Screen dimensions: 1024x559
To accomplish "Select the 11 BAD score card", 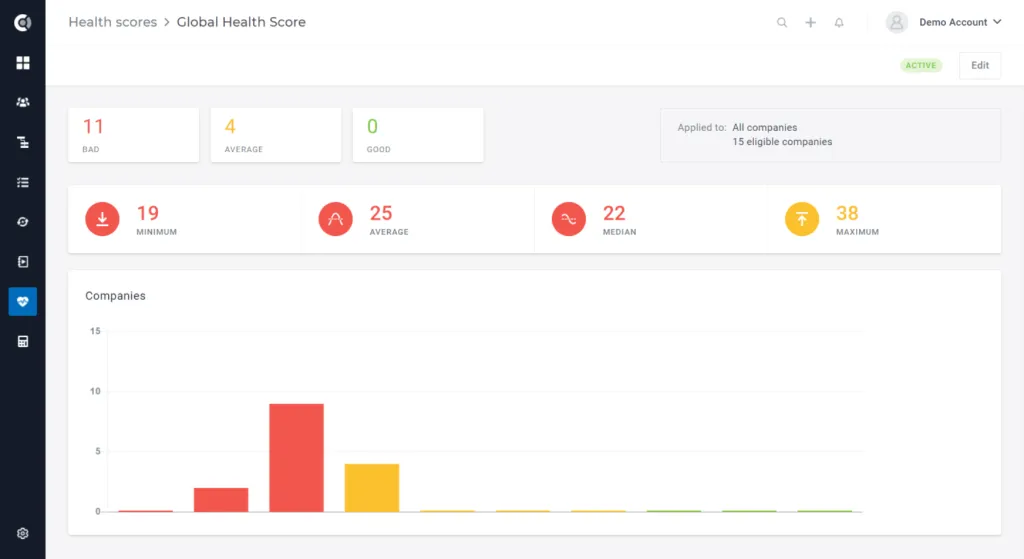I will 134,135.
